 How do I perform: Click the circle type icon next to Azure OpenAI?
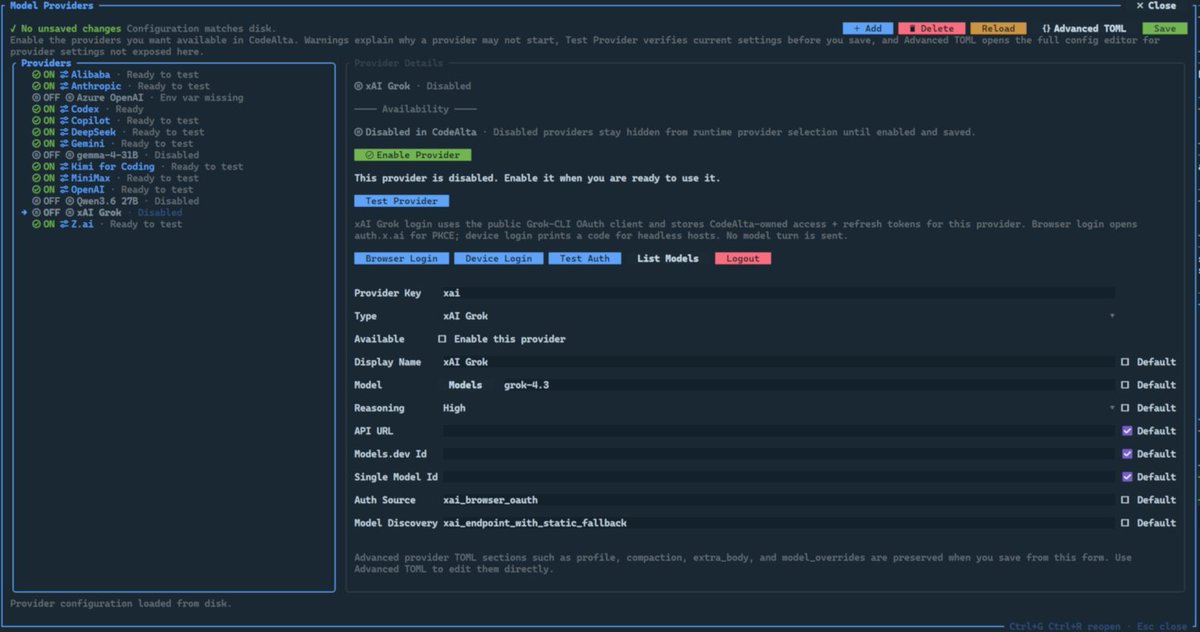tap(69, 98)
